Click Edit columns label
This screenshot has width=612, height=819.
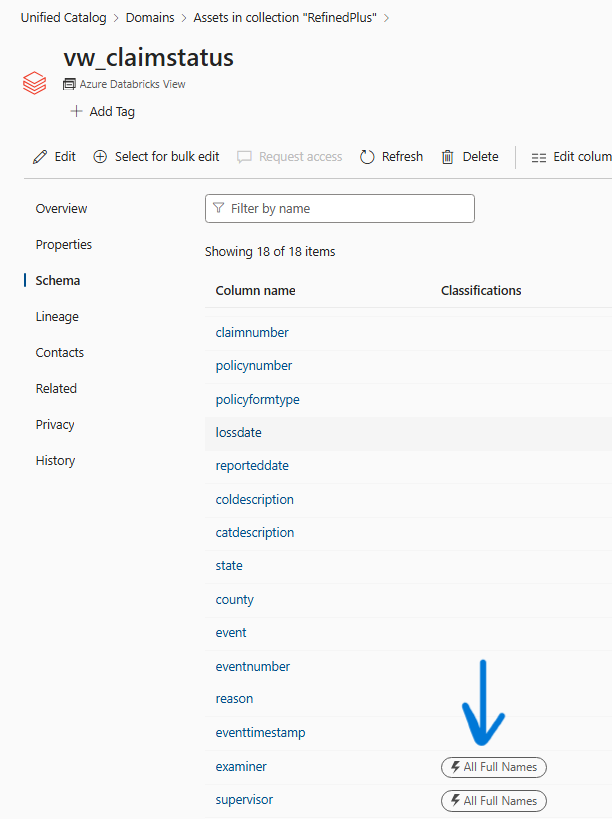coord(582,157)
